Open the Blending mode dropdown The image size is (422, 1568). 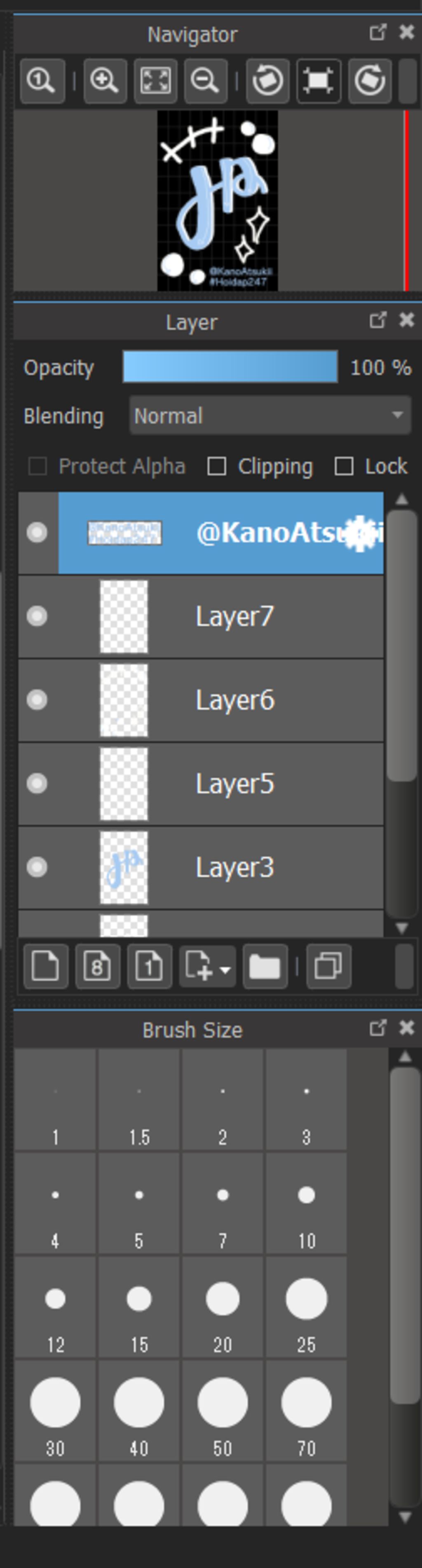[270, 416]
